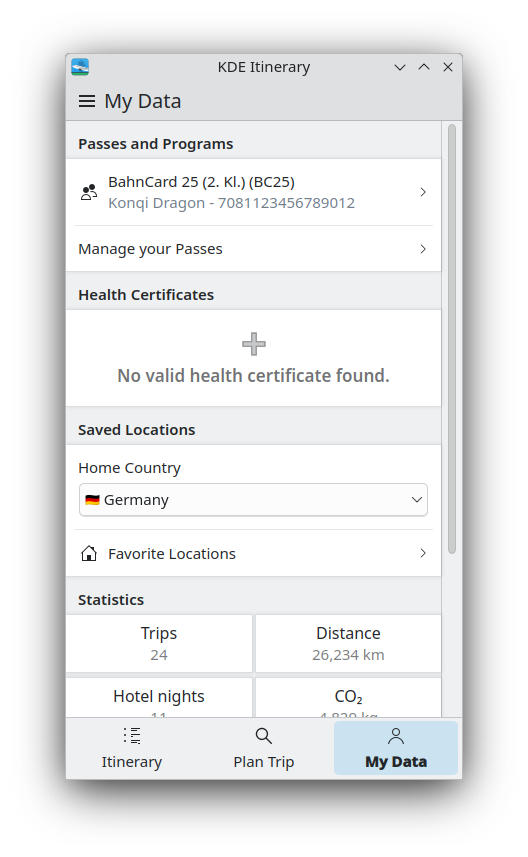Expand the BahnCard 25 entry chevron
Viewport: 528px width, 857px height.
pyautogui.click(x=423, y=192)
